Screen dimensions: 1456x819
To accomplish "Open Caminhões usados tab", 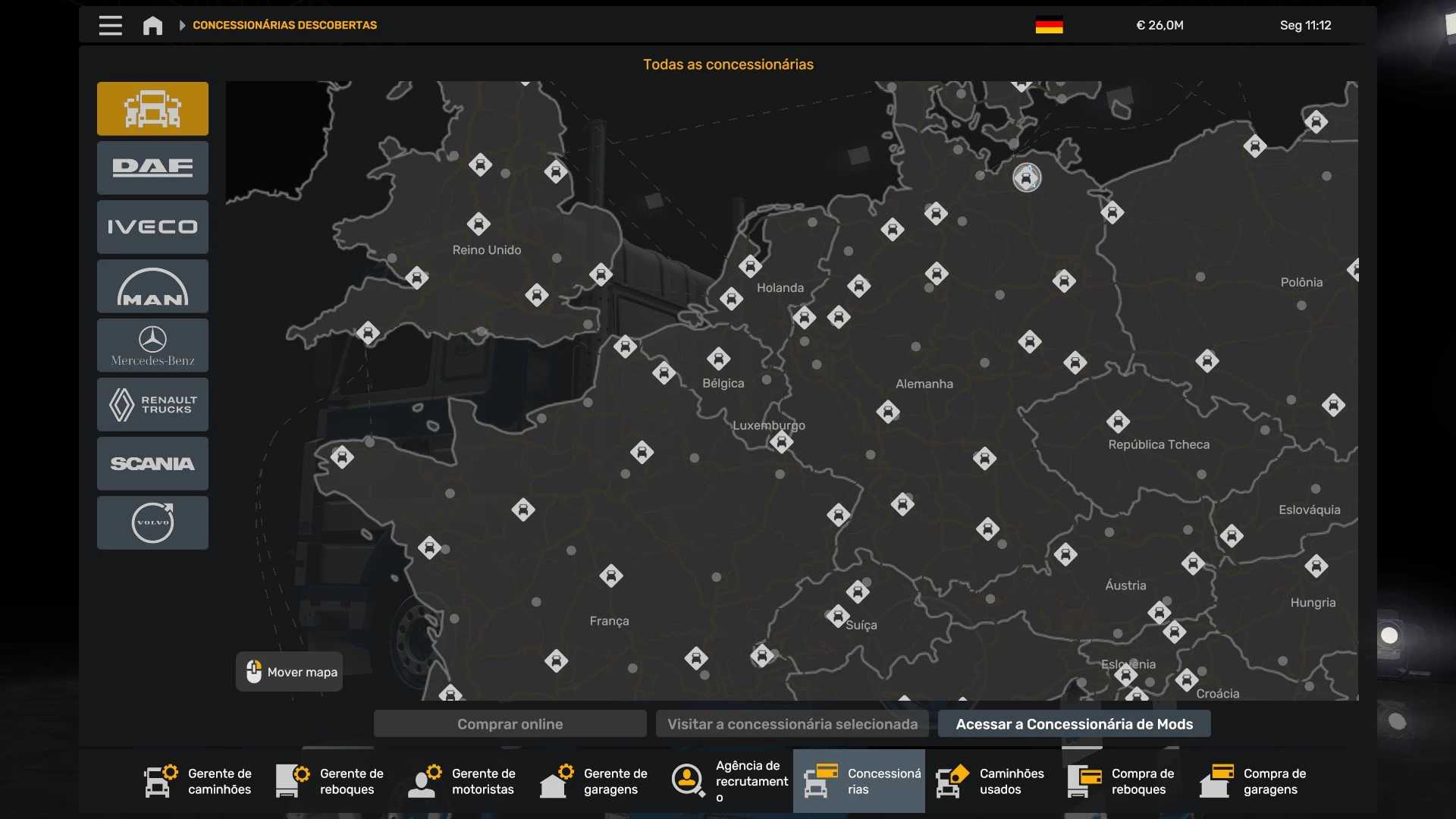I will point(990,781).
